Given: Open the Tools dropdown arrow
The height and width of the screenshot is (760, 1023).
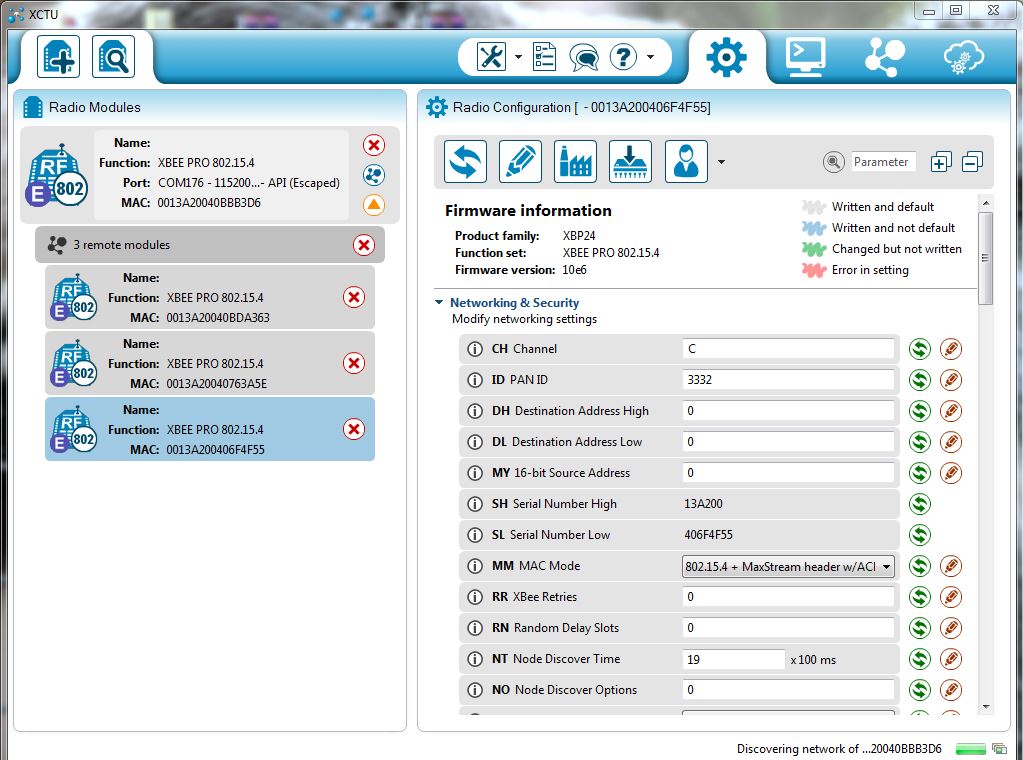Looking at the screenshot, I should 518,57.
